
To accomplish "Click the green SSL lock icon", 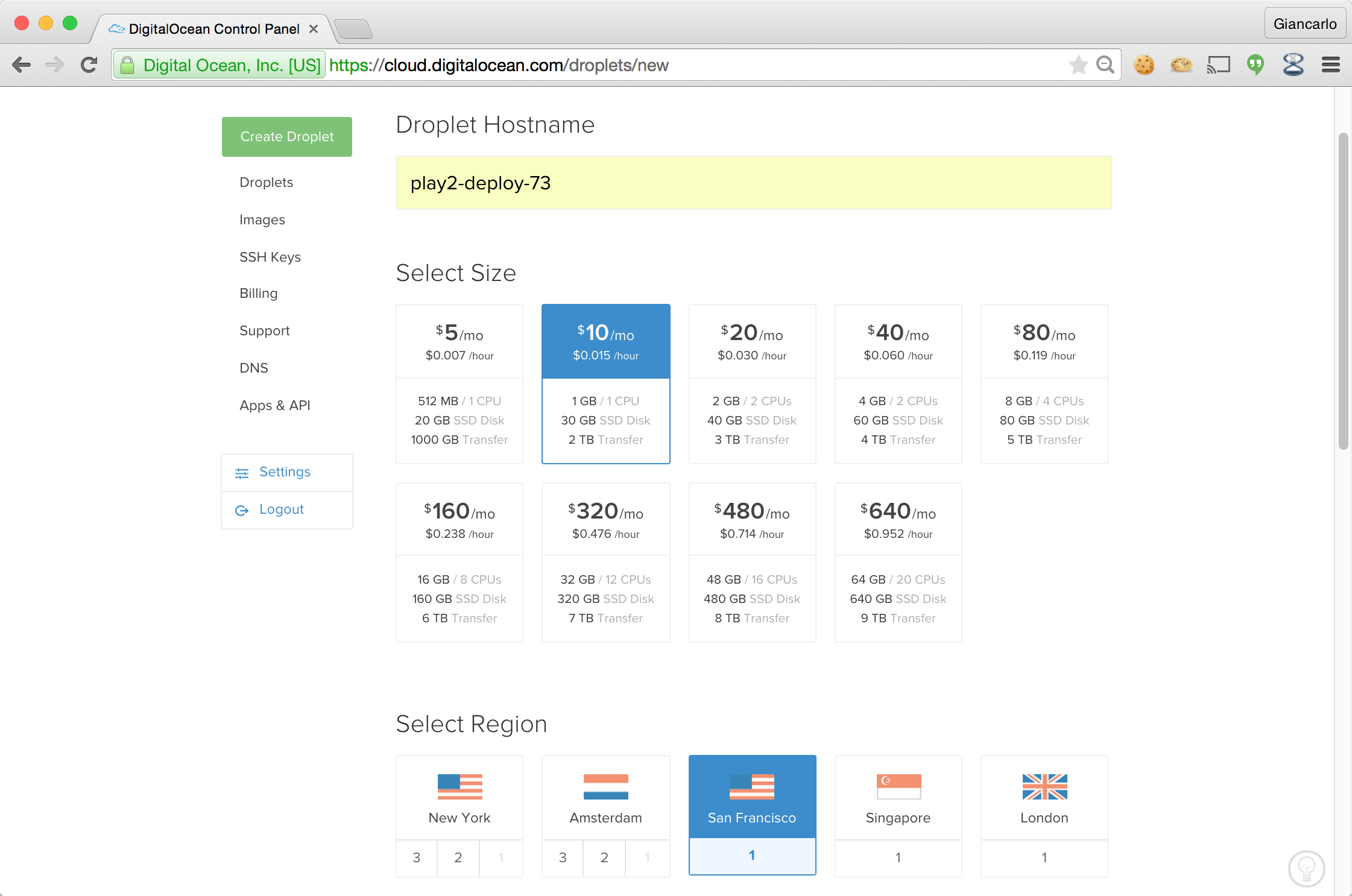I will 127,65.
